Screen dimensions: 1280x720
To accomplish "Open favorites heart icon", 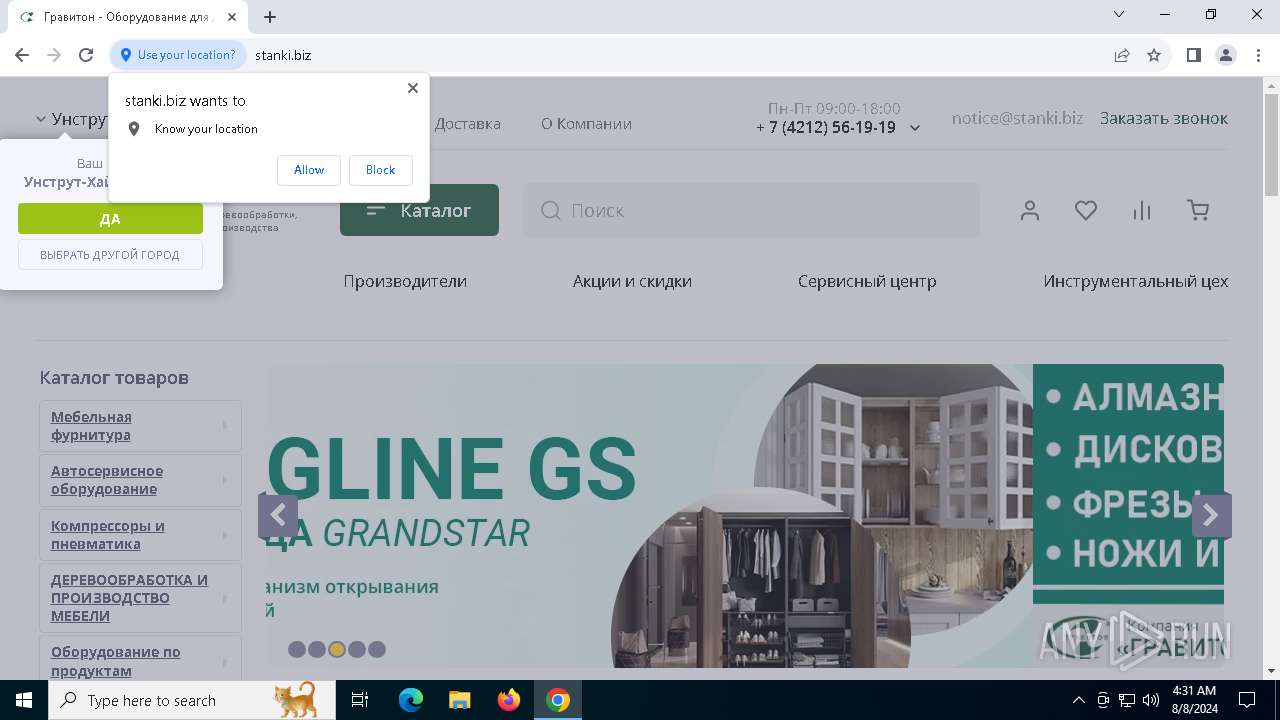I will click(x=1086, y=210).
